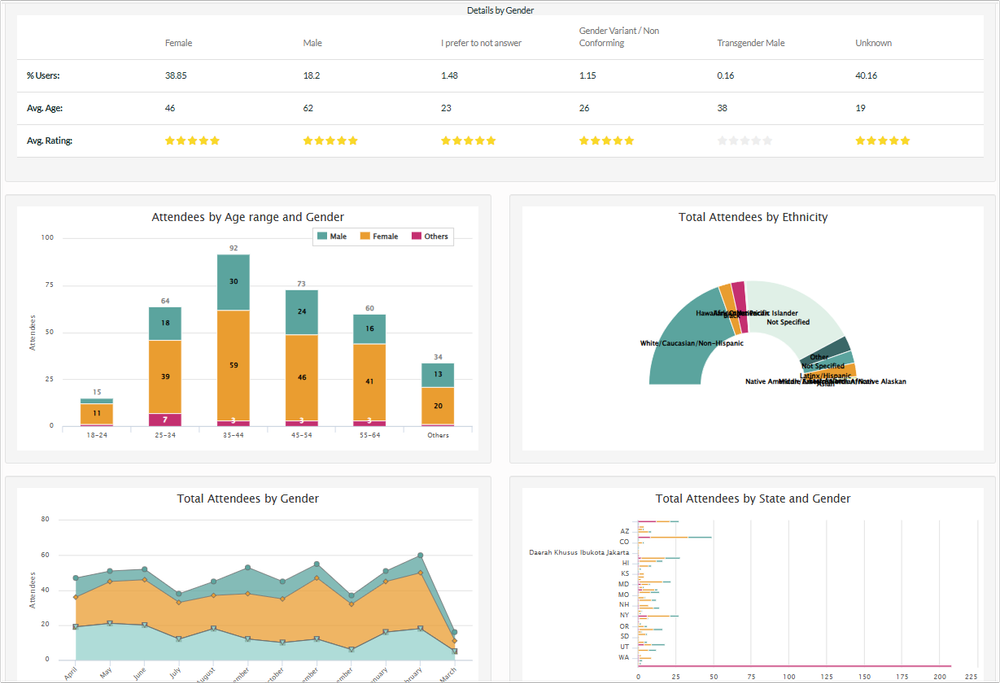1000x683 pixels.
Task: Select the Transgender Male column header
Action: pyautogui.click(x=751, y=43)
